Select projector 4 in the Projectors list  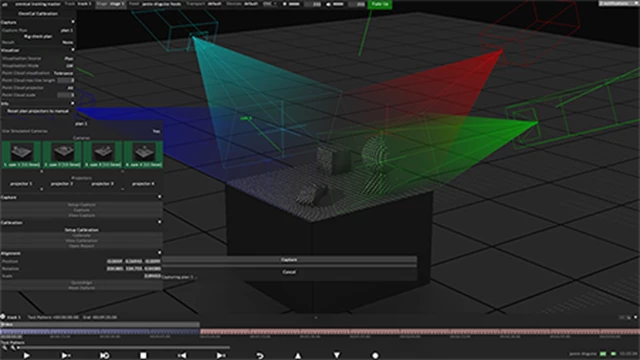tap(143, 184)
